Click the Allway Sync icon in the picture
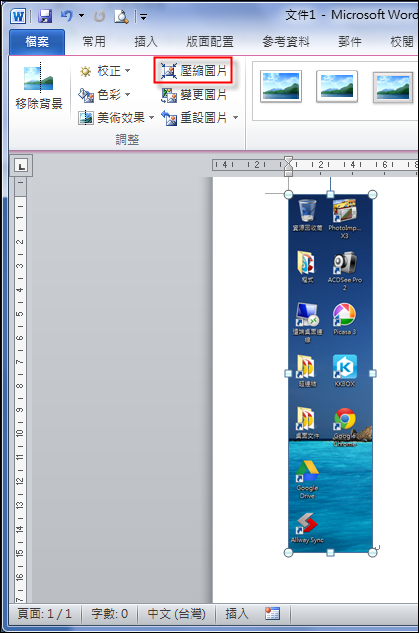Image resolution: width=419 pixels, height=633 pixels. [307, 523]
